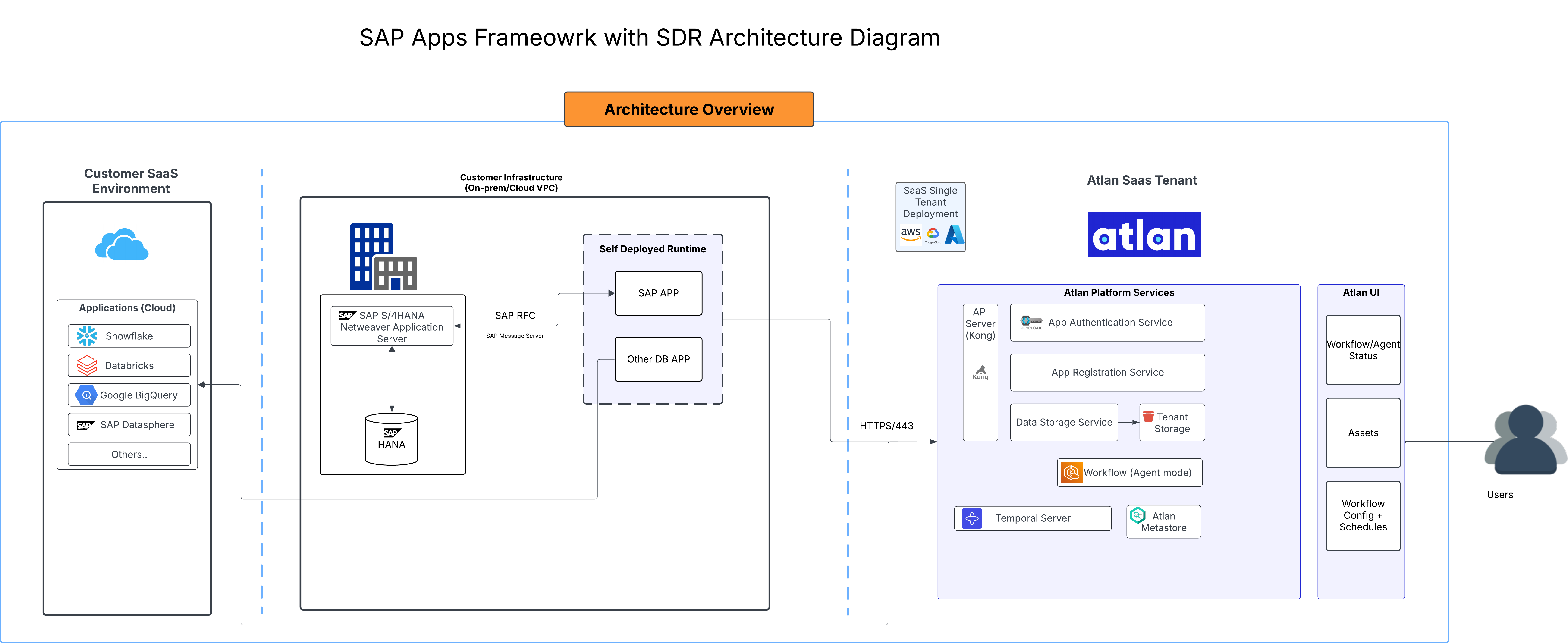Click the Databricks icon

click(86, 365)
